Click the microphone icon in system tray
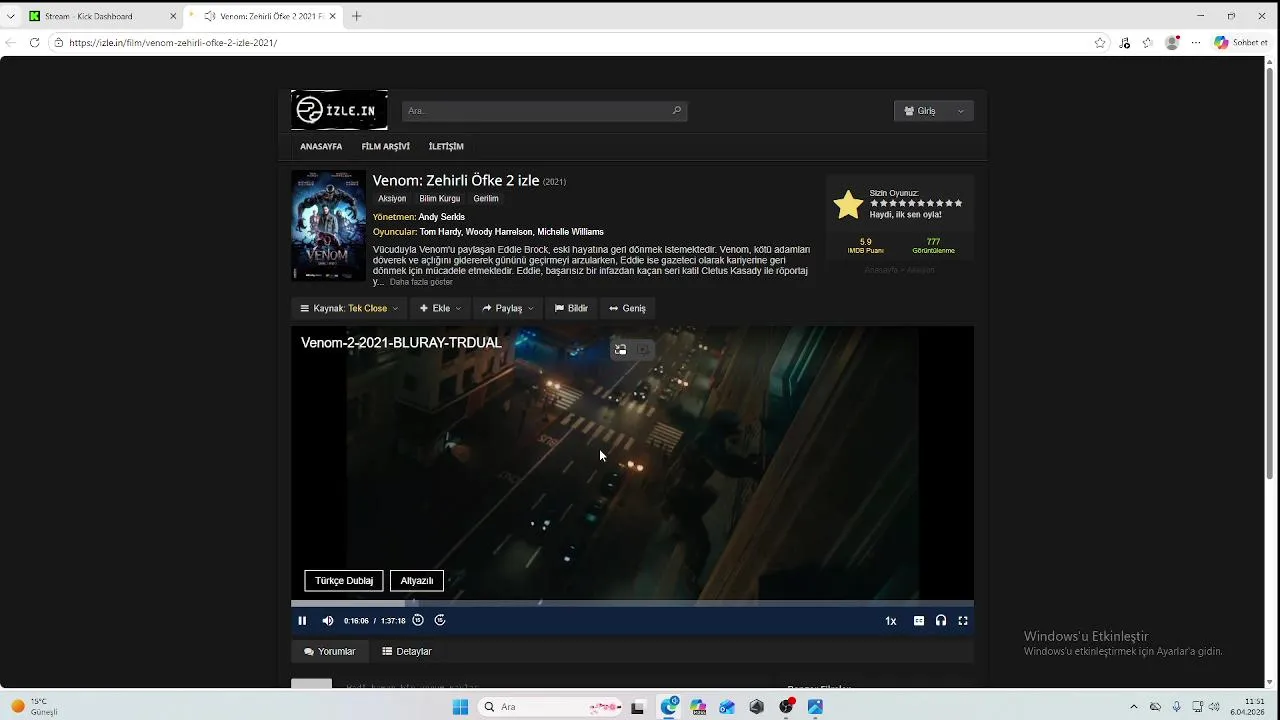The height and width of the screenshot is (720, 1280). (1176, 707)
